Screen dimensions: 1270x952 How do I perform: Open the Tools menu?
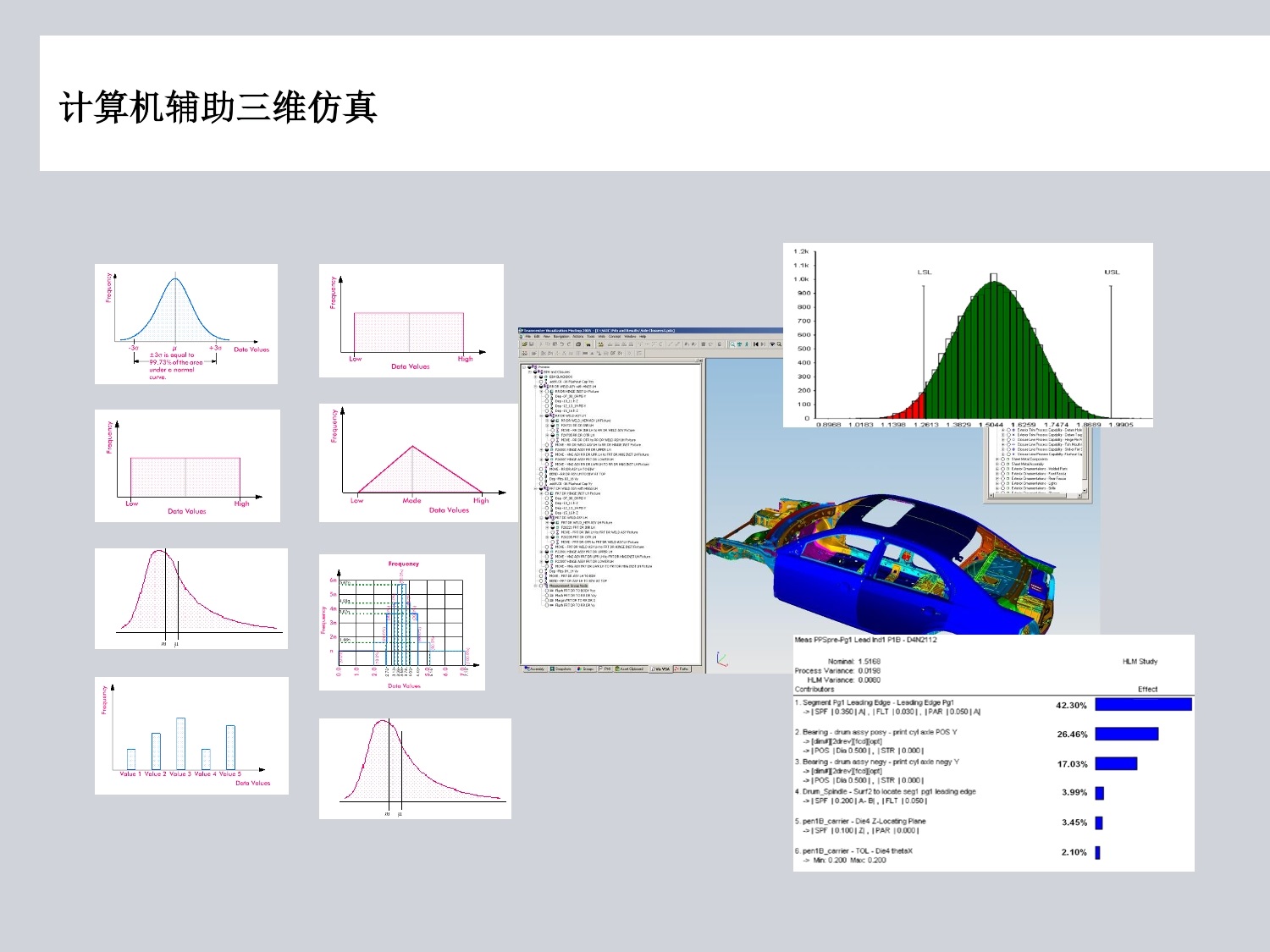(x=591, y=336)
